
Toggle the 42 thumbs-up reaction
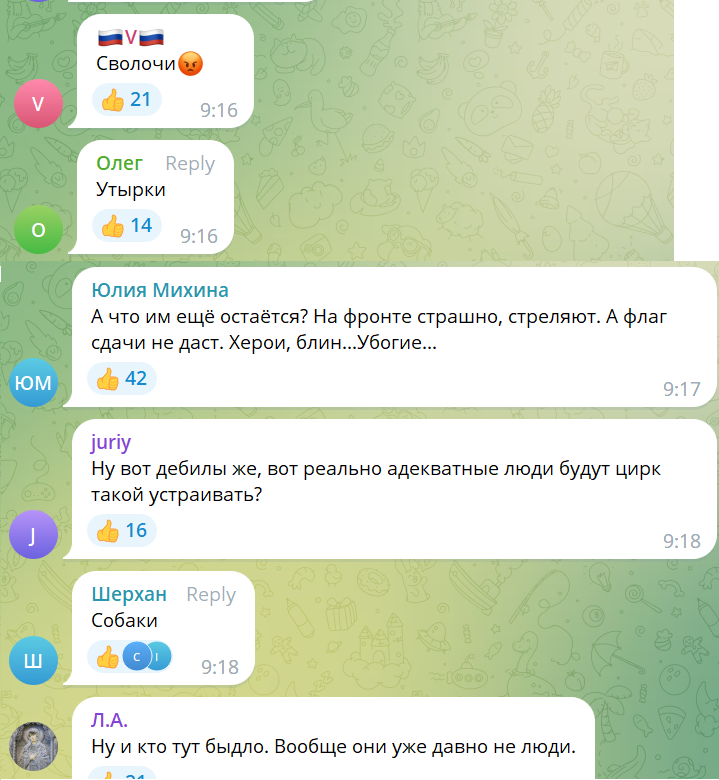[122, 379]
